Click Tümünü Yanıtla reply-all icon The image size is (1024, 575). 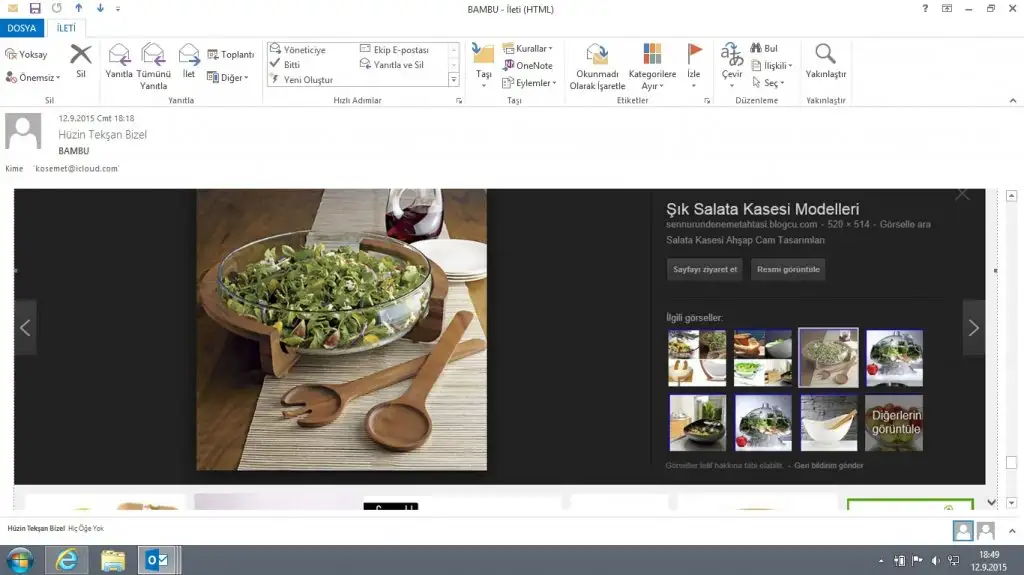click(153, 56)
